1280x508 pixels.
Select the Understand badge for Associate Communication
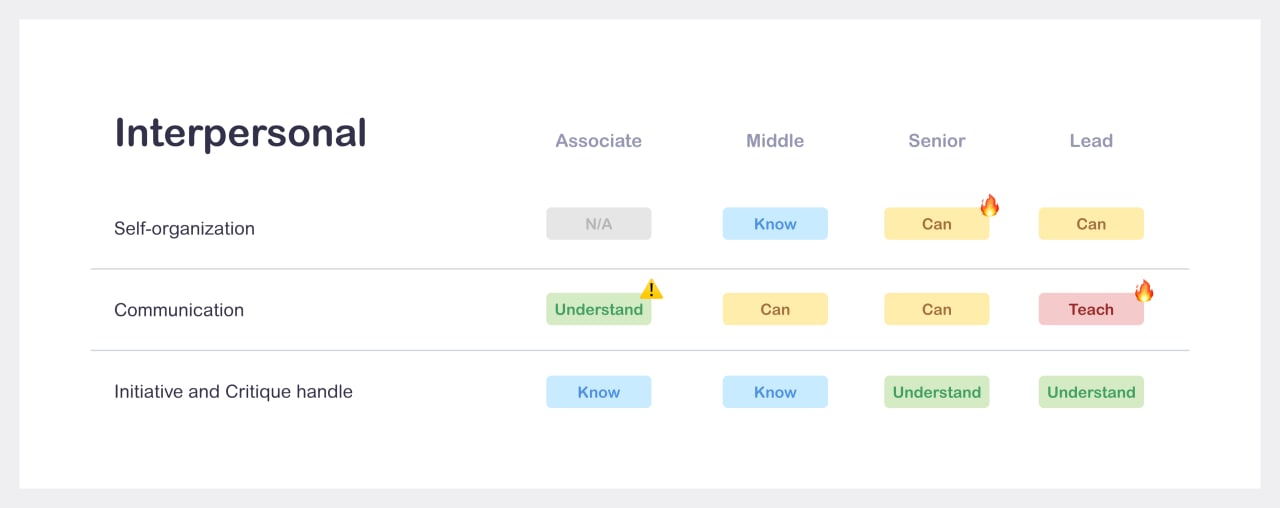point(599,309)
